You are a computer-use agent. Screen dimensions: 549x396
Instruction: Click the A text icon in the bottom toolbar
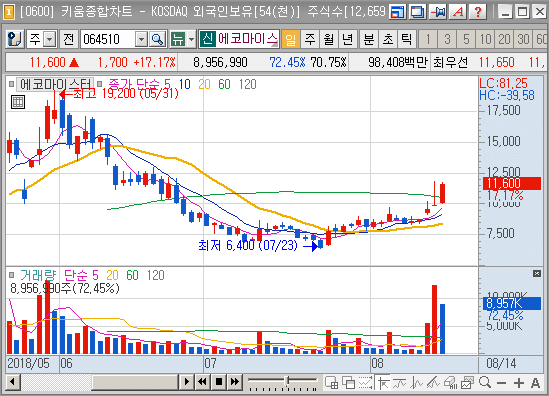pos(535,383)
